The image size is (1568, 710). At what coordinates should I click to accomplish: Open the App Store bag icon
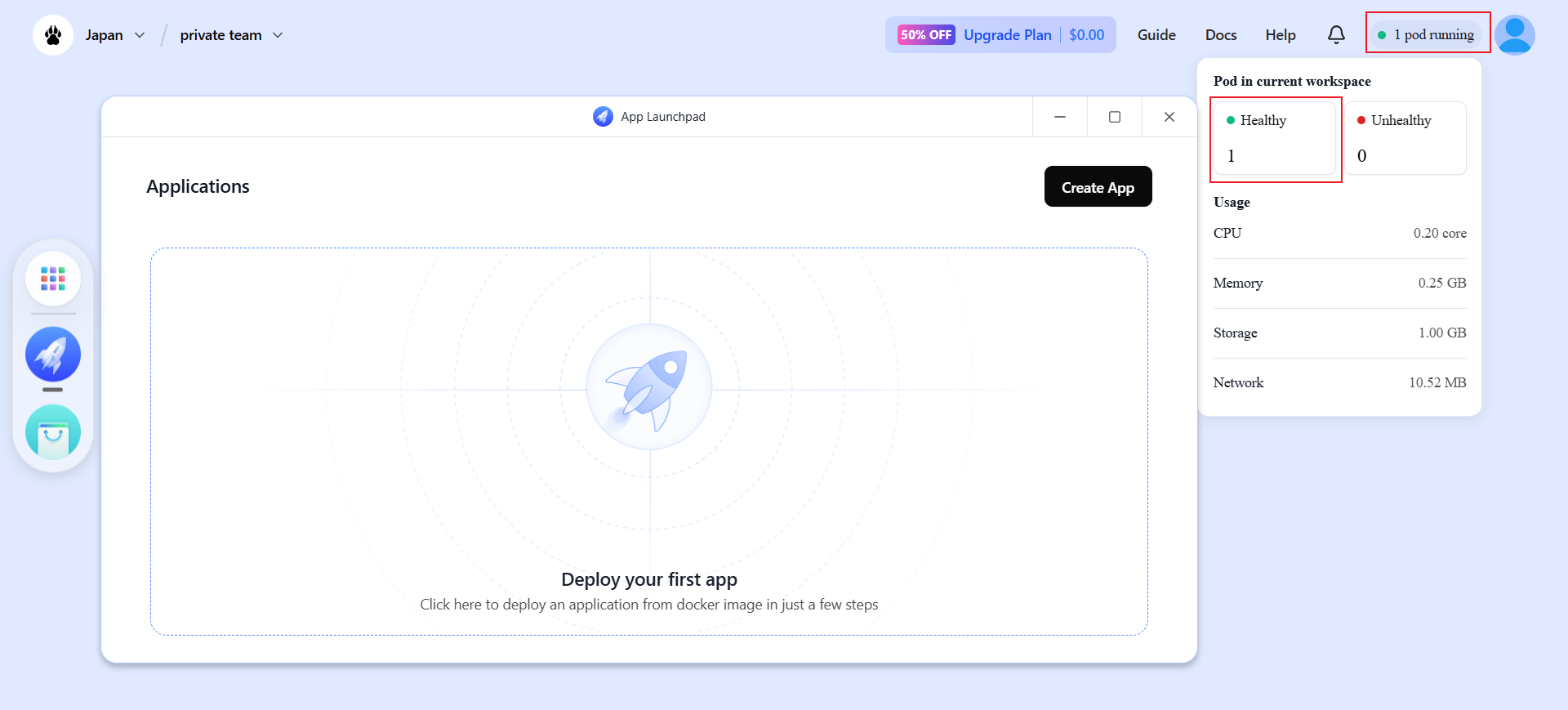pyautogui.click(x=53, y=432)
